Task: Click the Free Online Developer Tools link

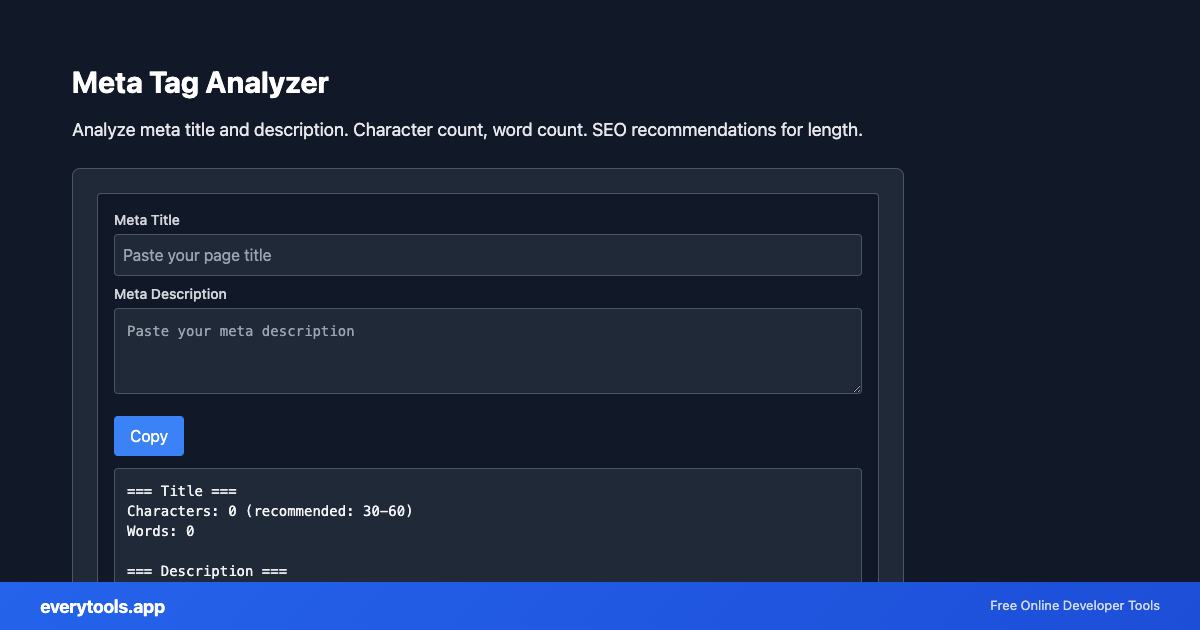Action: 1074,606
